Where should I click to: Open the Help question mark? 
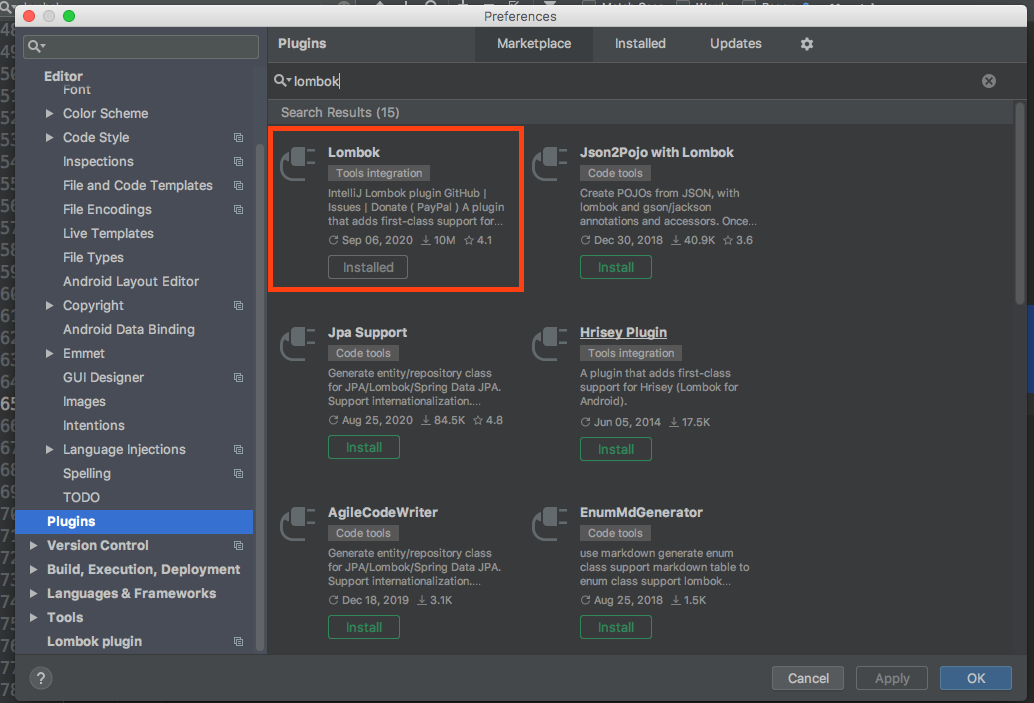pos(40,678)
